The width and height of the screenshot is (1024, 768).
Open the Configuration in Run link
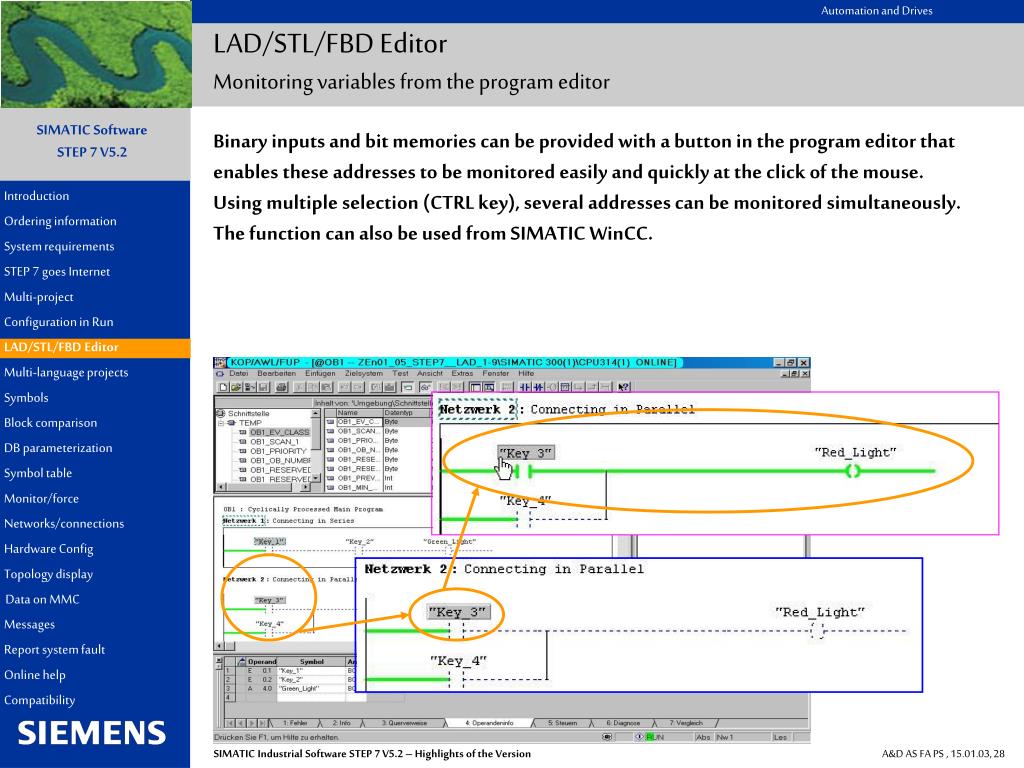[59, 322]
